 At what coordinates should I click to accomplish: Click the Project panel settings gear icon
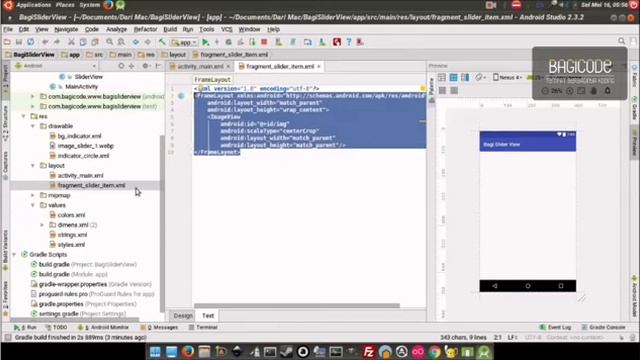(x=145, y=66)
